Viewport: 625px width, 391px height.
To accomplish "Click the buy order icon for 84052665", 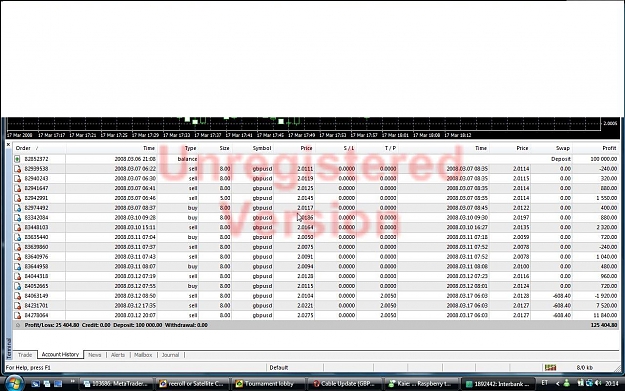I will pyautogui.click(x=18, y=286).
